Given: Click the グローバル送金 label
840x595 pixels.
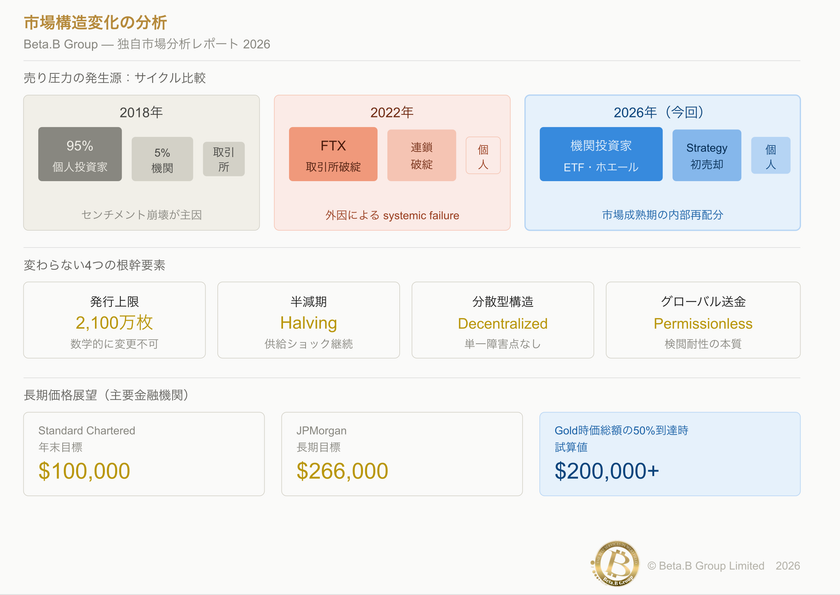Looking at the screenshot, I should [703, 302].
